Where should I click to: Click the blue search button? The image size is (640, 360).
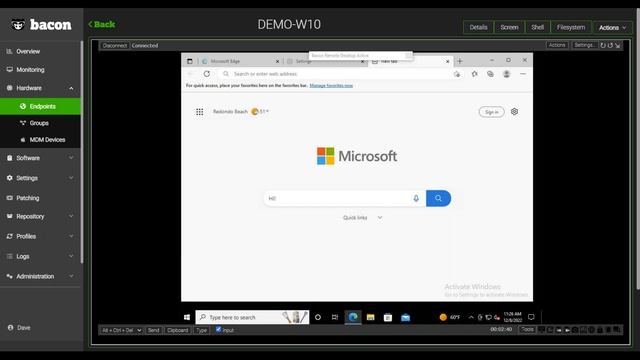(438, 198)
